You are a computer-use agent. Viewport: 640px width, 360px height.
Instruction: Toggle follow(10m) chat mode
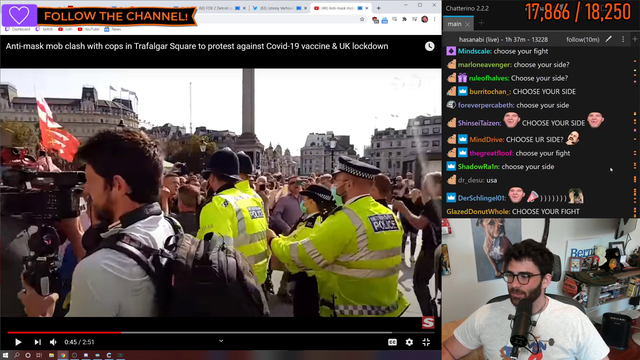click(582, 40)
